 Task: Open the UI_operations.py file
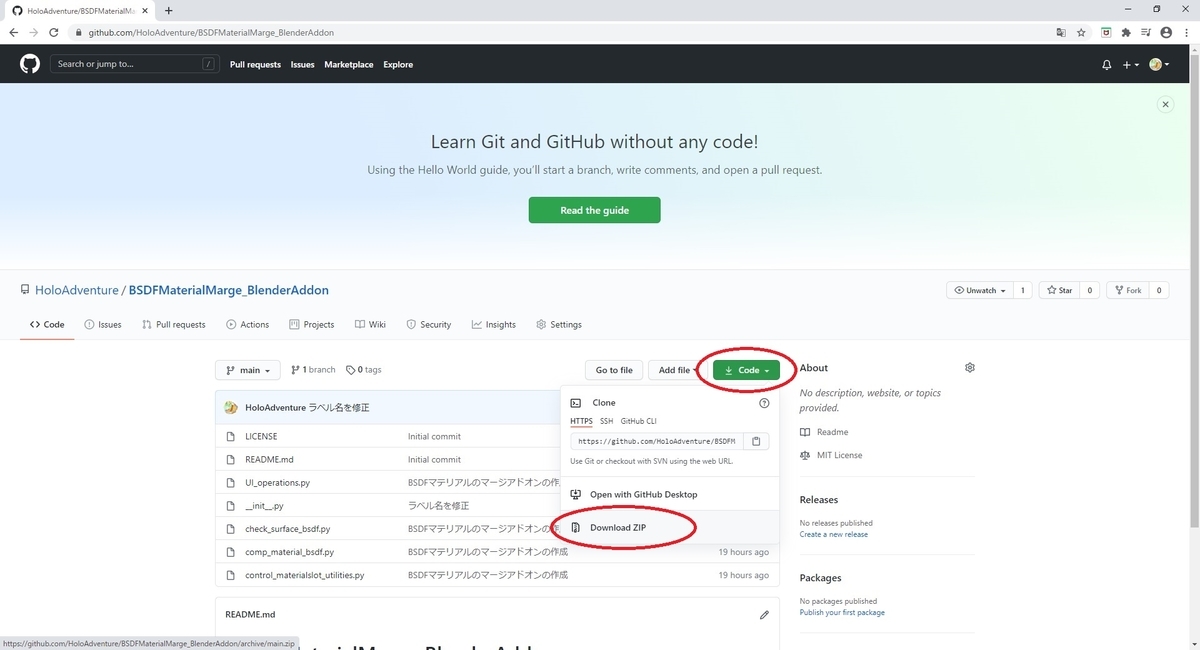[277, 482]
